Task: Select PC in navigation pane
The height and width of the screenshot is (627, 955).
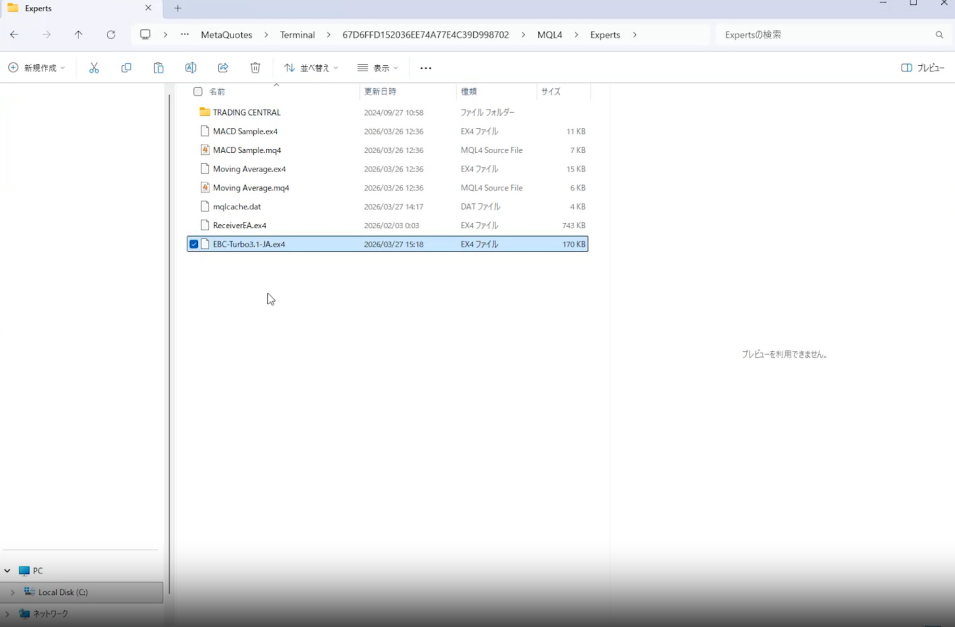Action: (38, 571)
